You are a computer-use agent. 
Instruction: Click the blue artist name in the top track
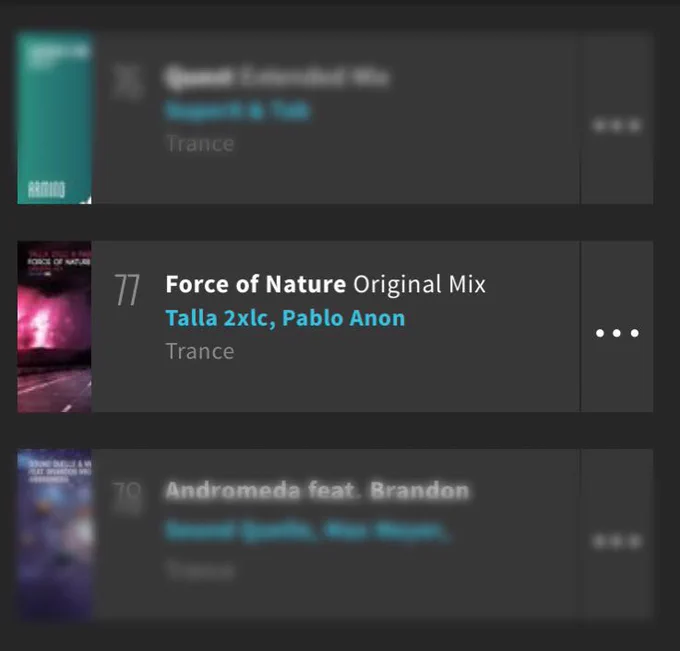click(x=238, y=111)
